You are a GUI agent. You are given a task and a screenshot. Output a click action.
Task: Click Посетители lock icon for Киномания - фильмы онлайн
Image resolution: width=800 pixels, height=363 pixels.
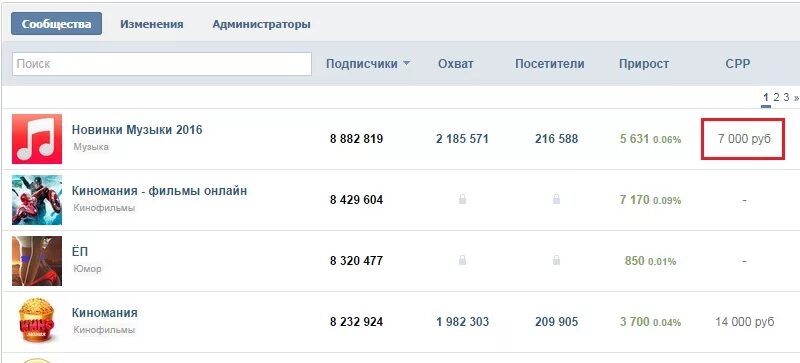point(556,200)
